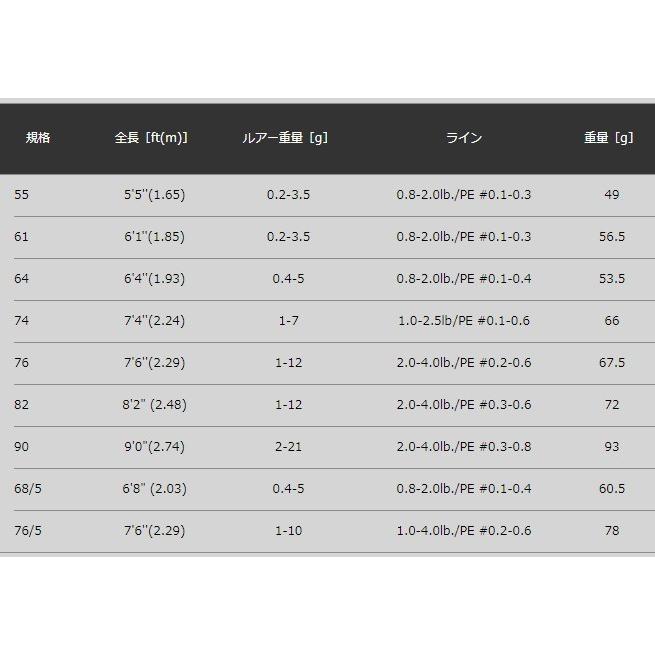Click the 56.5 weight value
This screenshot has height=655, width=655.
click(x=611, y=237)
